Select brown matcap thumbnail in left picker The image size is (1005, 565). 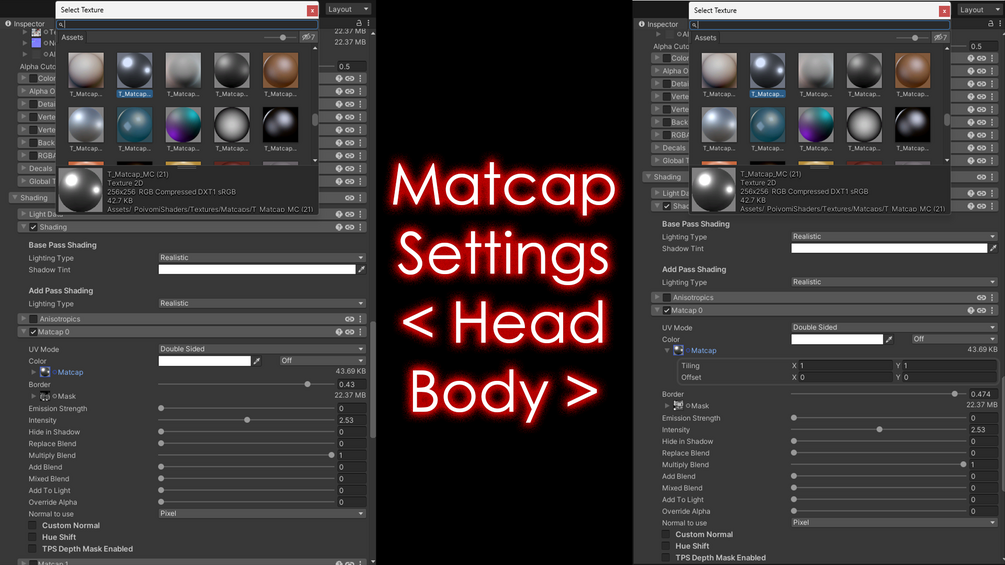280,70
